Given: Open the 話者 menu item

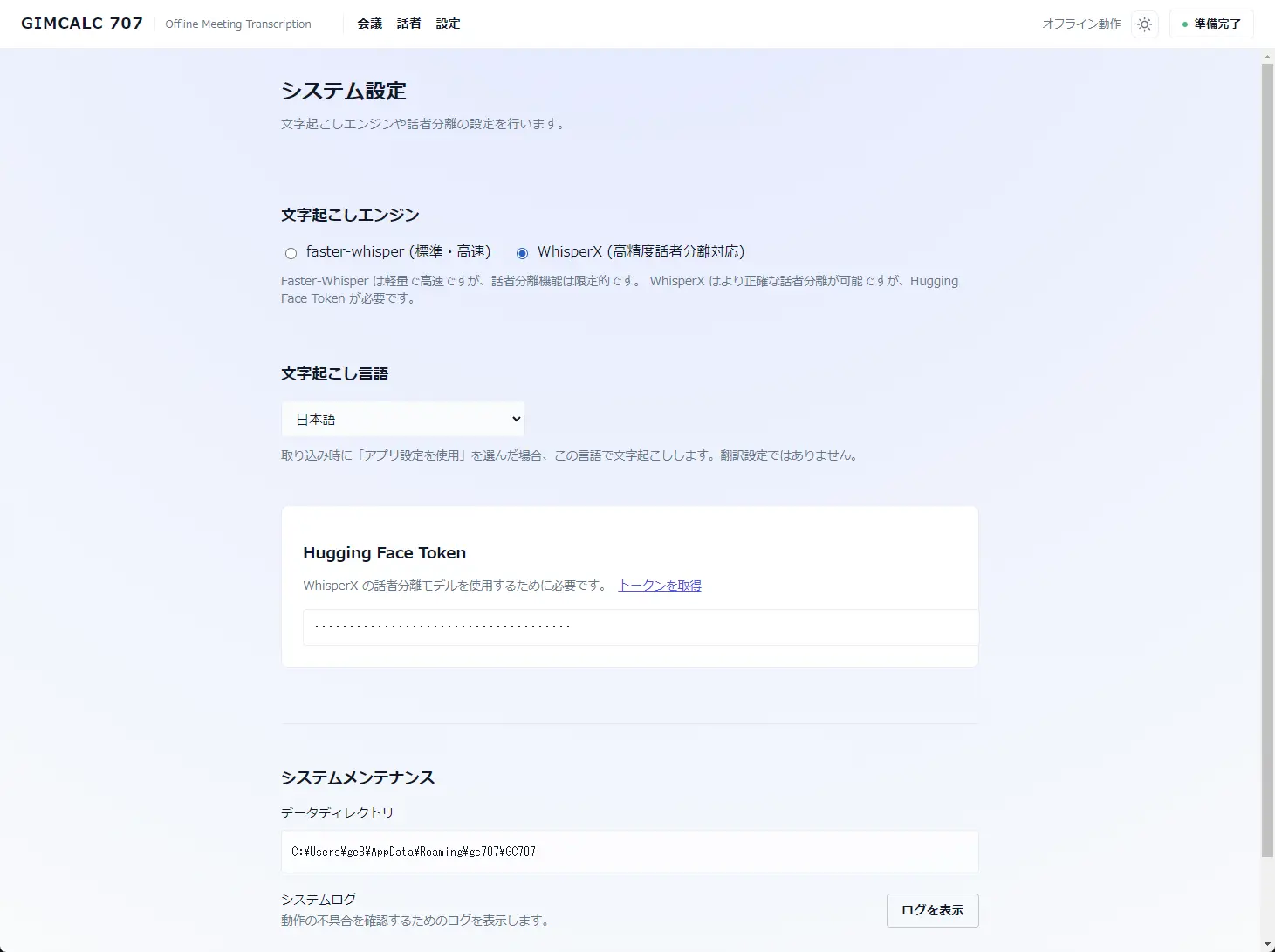Looking at the screenshot, I should tap(409, 24).
